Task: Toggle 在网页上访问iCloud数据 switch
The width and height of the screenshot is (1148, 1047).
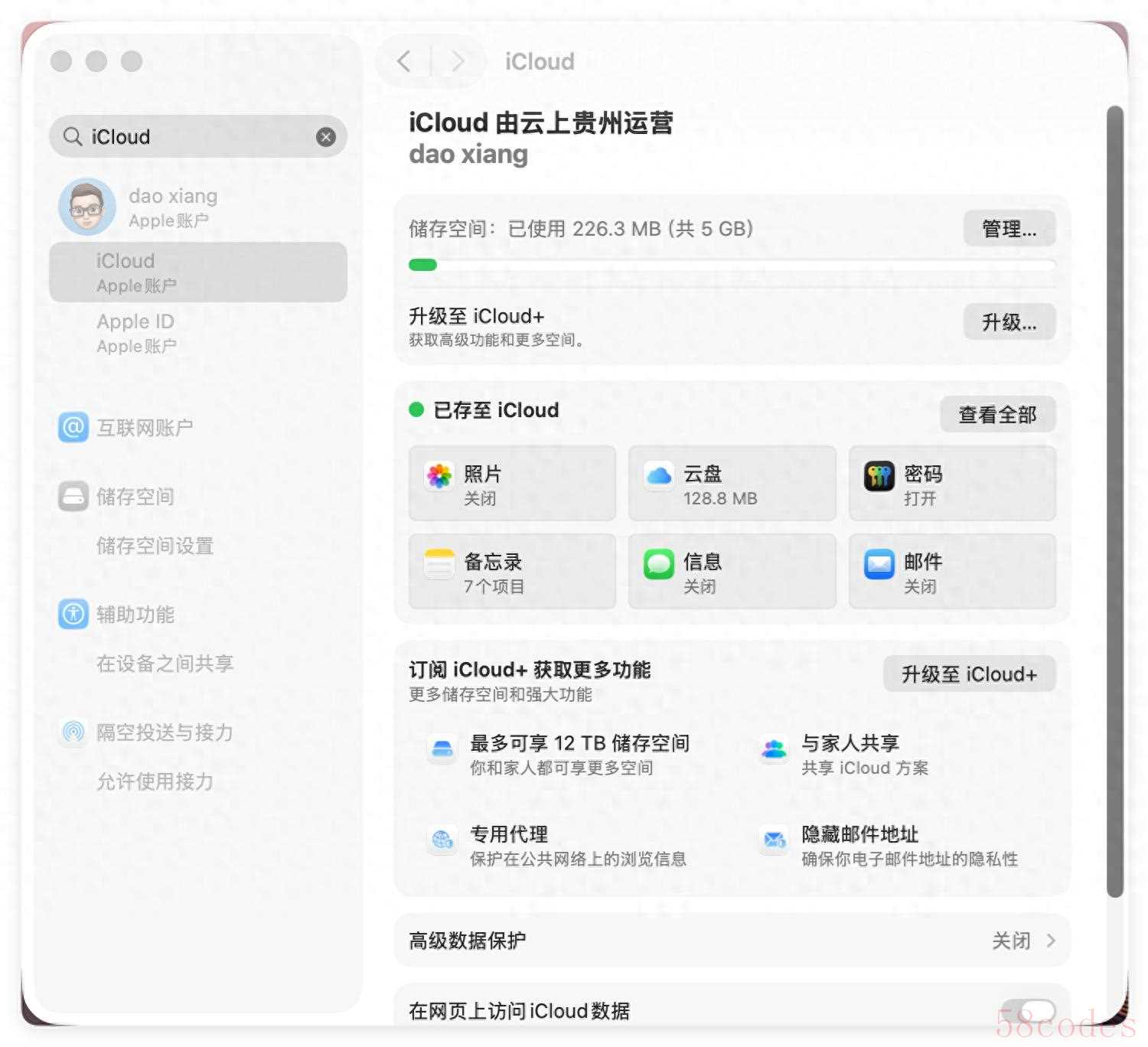Action: click(1029, 1012)
